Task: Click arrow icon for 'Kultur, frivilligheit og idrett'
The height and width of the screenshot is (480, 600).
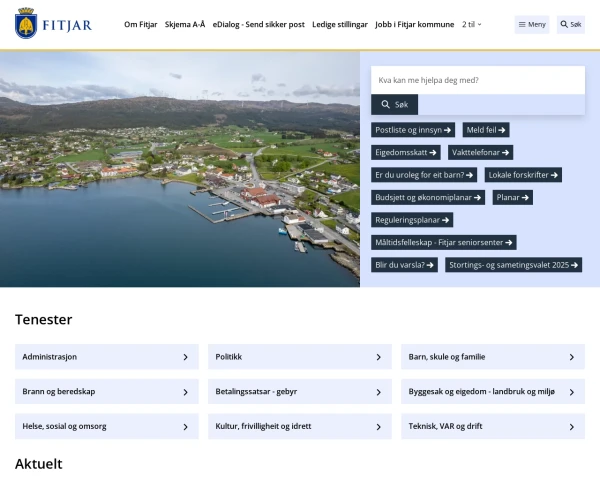Action: (x=378, y=426)
